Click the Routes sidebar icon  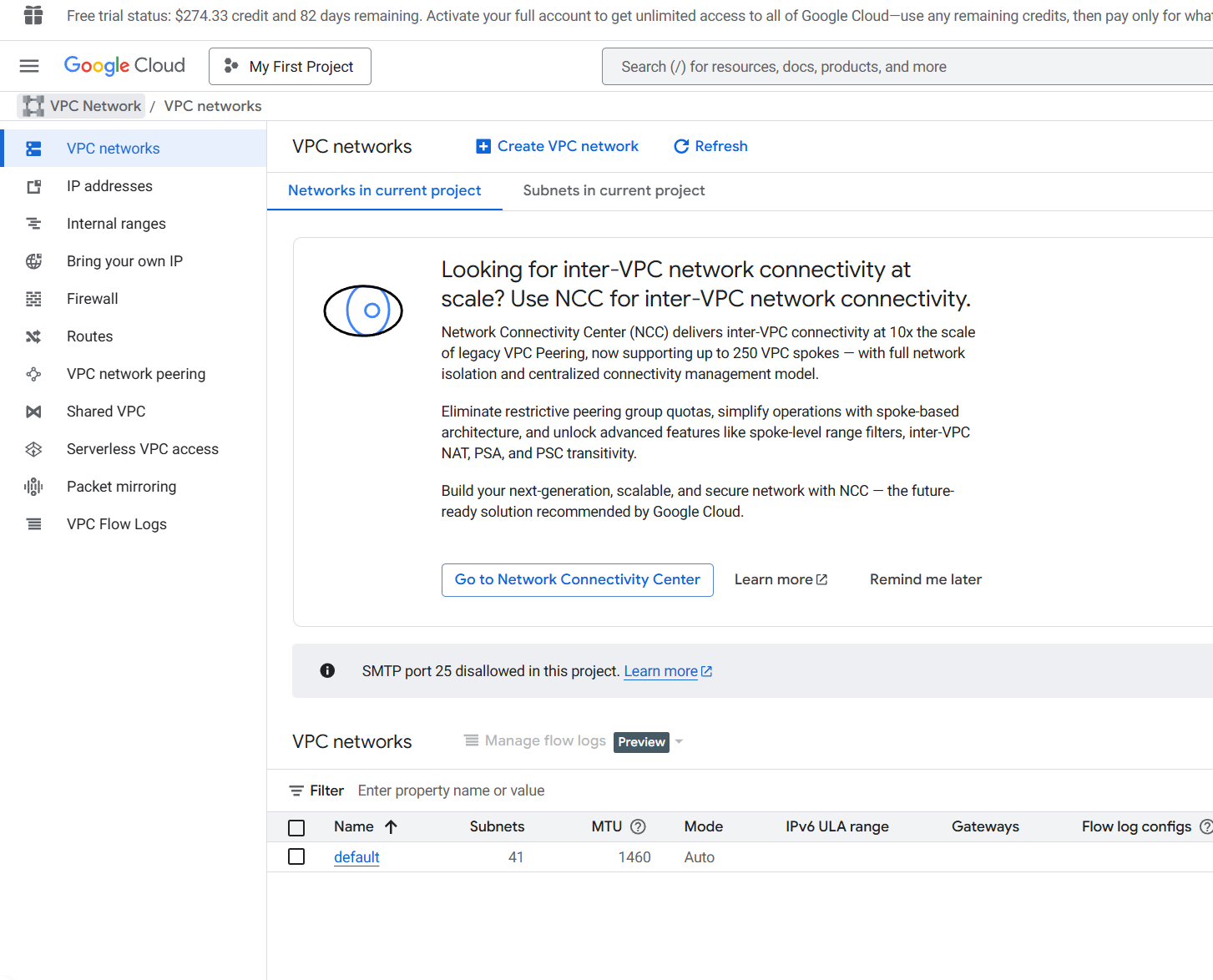pyautogui.click(x=33, y=336)
